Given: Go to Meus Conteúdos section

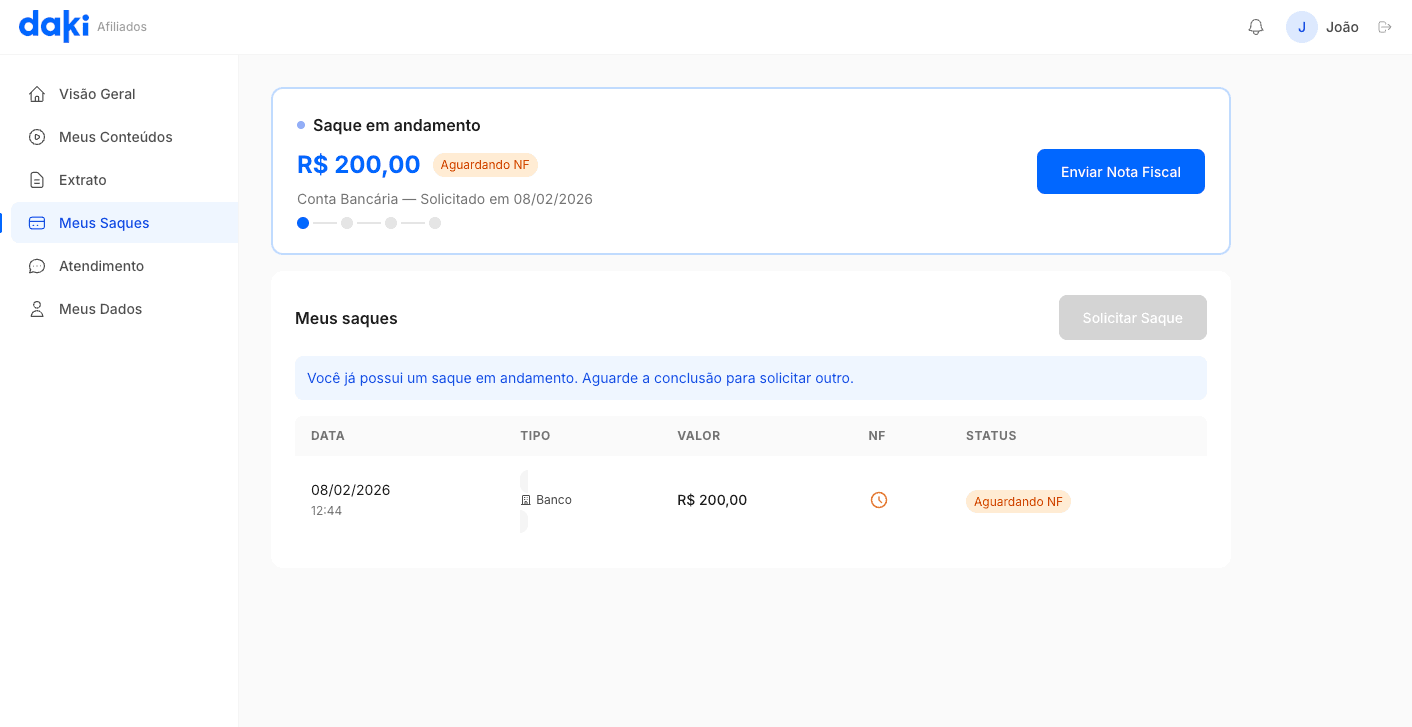Looking at the screenshot, I should click(x=124, y=137).
